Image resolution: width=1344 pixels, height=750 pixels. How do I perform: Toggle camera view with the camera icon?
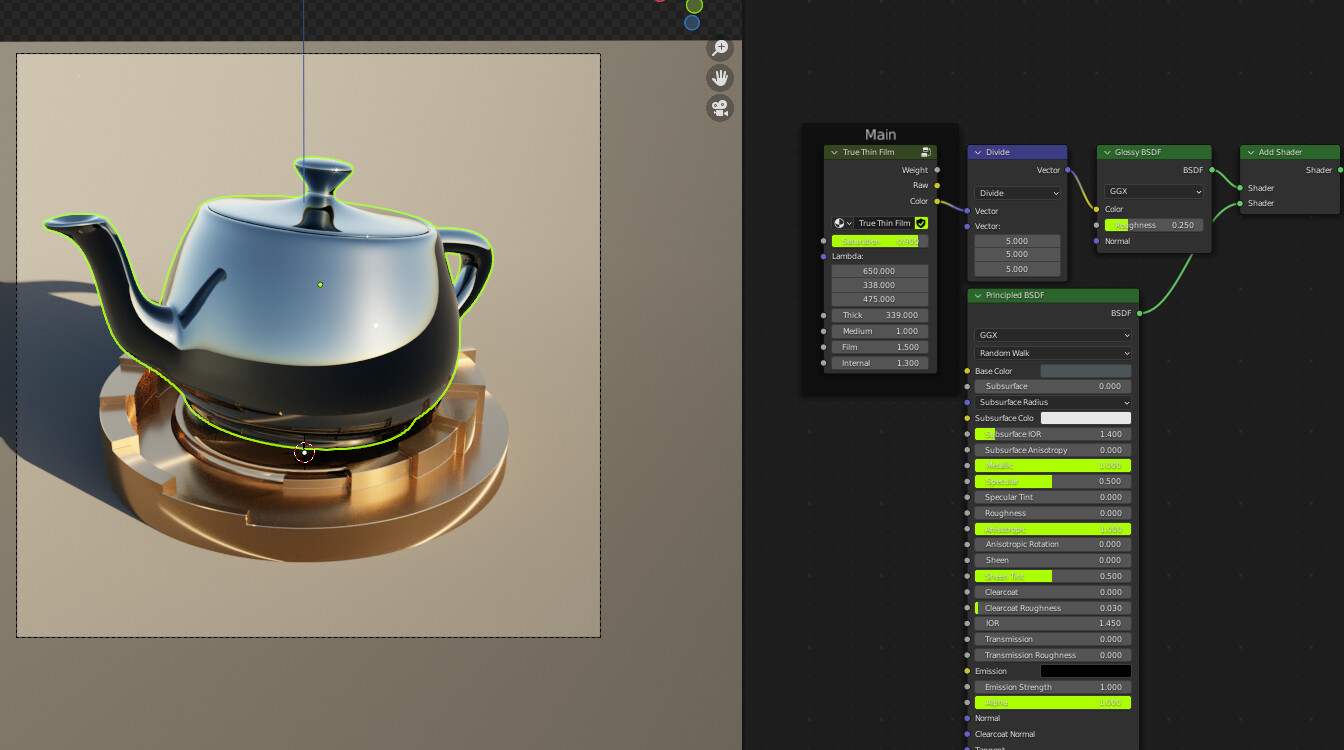point(720,108)
